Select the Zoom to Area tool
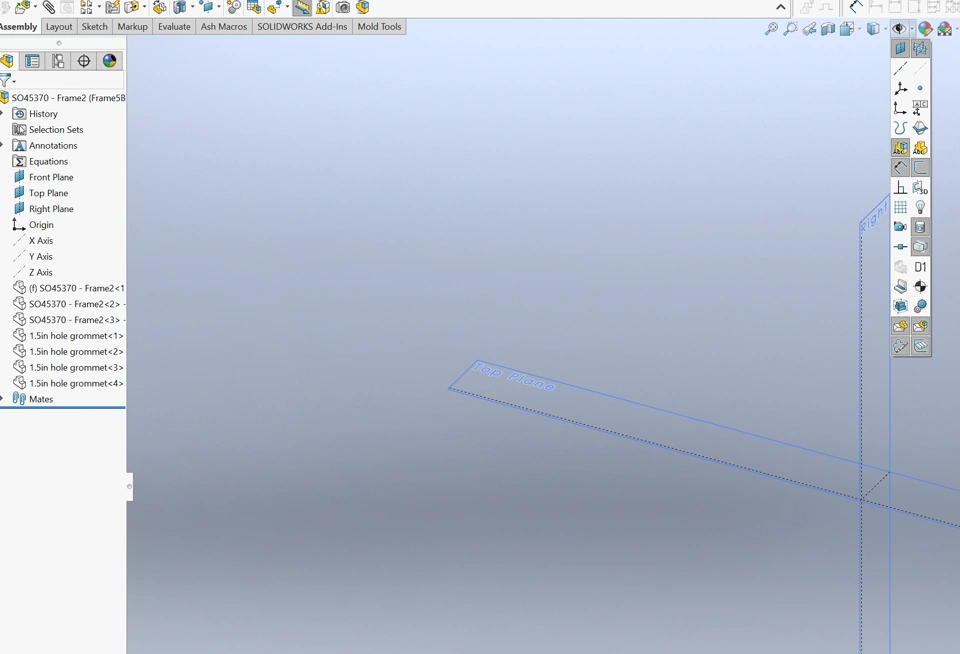The width and height of the screenshot is (960, 654). pos(790,28)
